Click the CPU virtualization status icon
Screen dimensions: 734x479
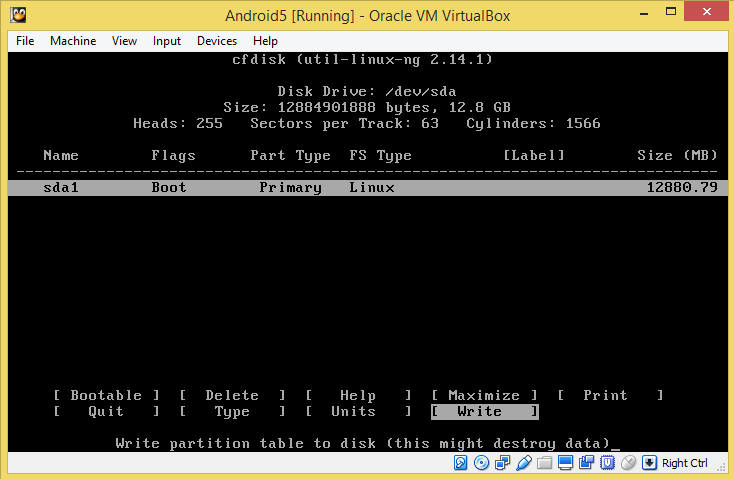click(x=607, y=463)
